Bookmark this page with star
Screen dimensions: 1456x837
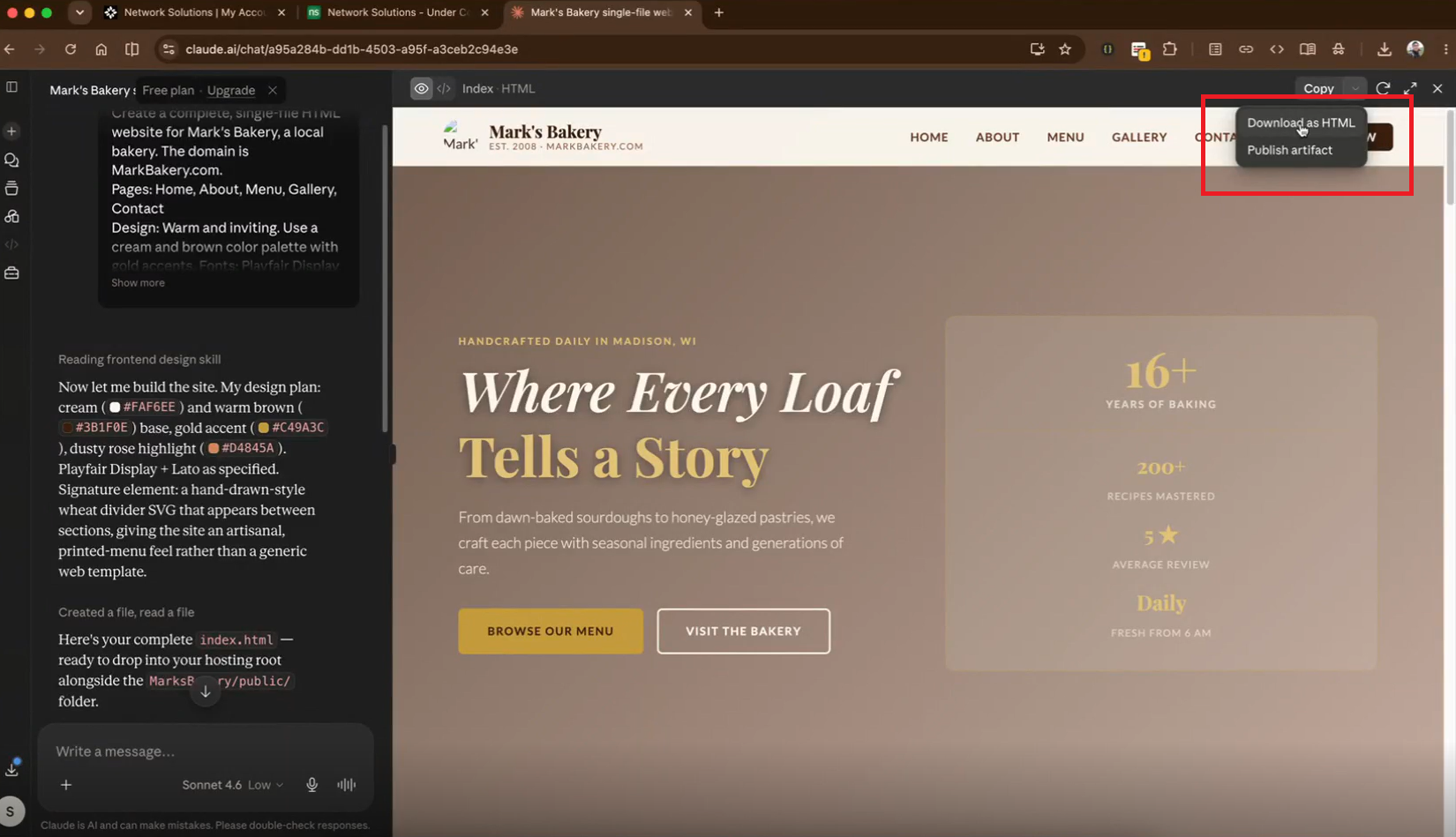(1065, 49)
